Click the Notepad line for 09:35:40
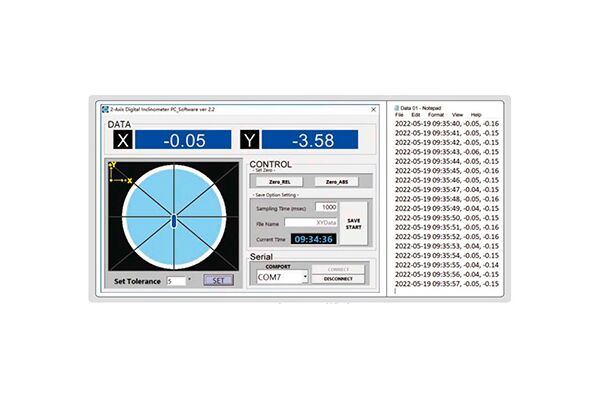 pos(447,124)
